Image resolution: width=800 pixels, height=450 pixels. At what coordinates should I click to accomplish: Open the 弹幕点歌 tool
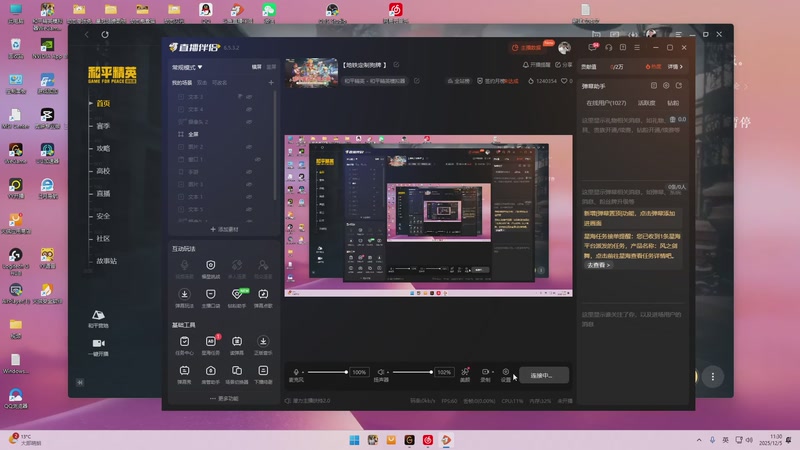tap(263, 297)
